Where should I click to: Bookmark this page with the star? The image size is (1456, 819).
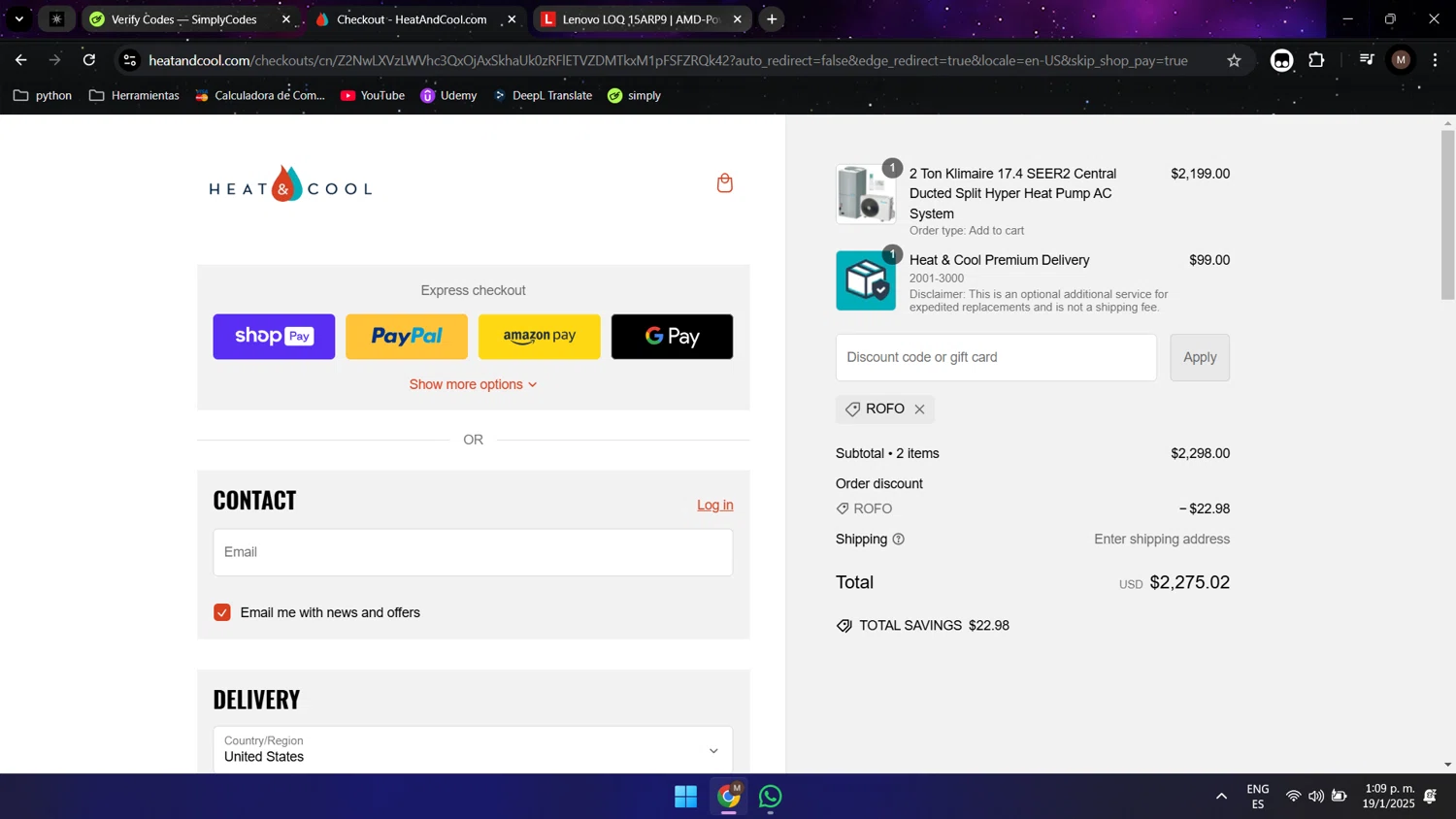tap(1234, 60)
